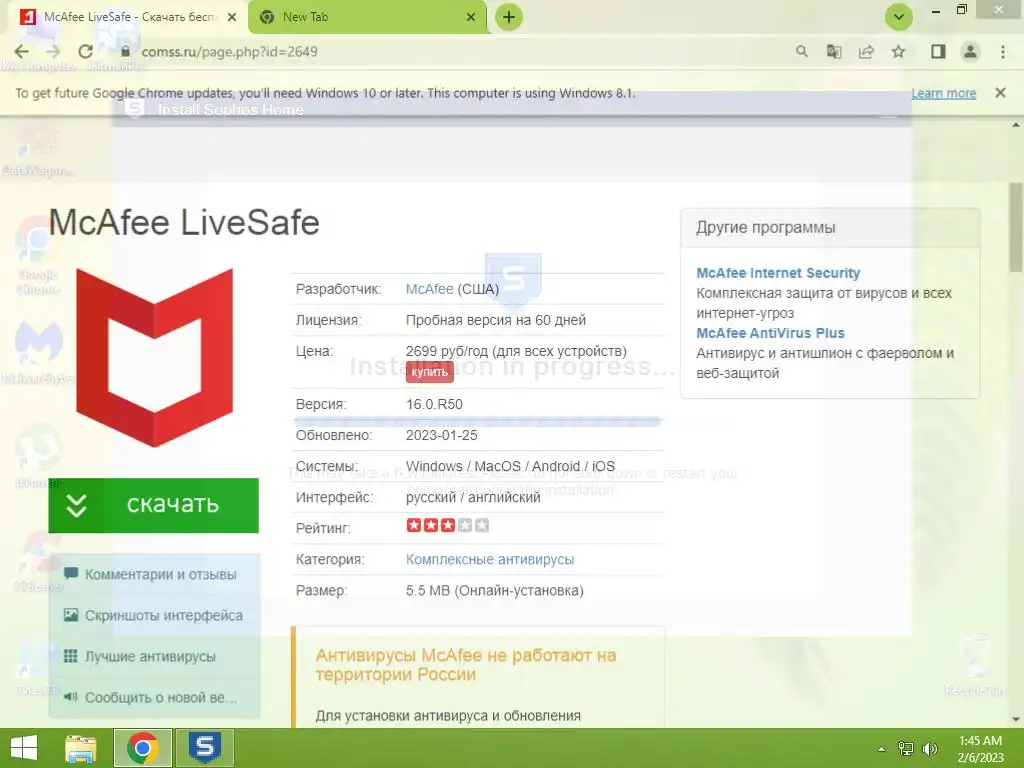Open the McAfee developer link
Image resolution: width=1024 pixels, height=768 pixels.
(x=429, y=289)
